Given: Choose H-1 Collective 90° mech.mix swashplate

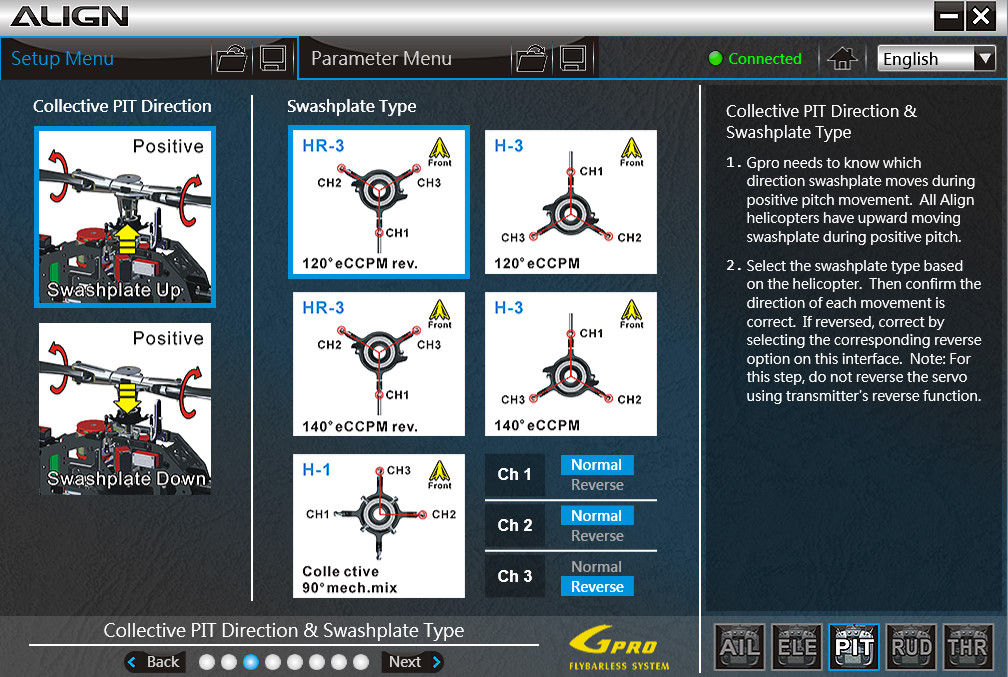Looking at the screenshot, I should tap(379, 526).
